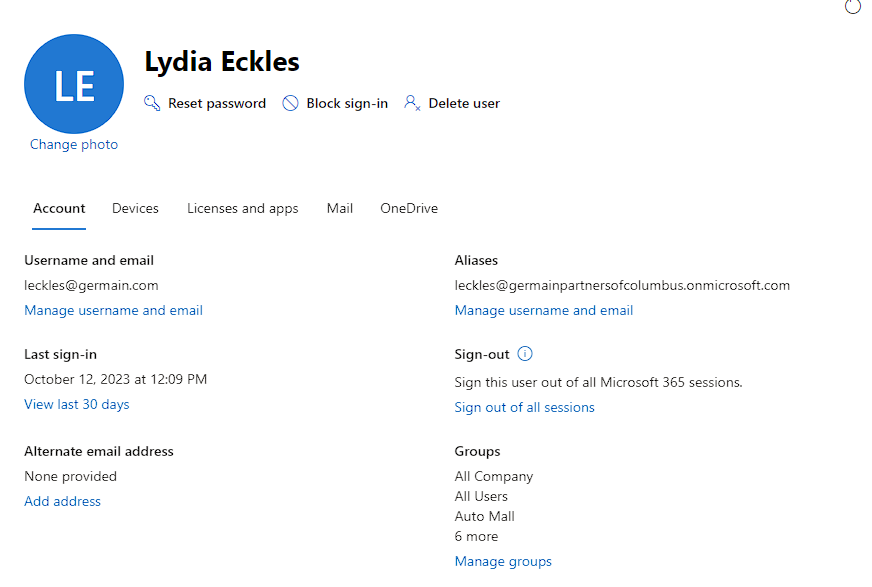The height and width of the screenshot is (587, 872).
Task: Click Add address link
Action: coord(62,501)
